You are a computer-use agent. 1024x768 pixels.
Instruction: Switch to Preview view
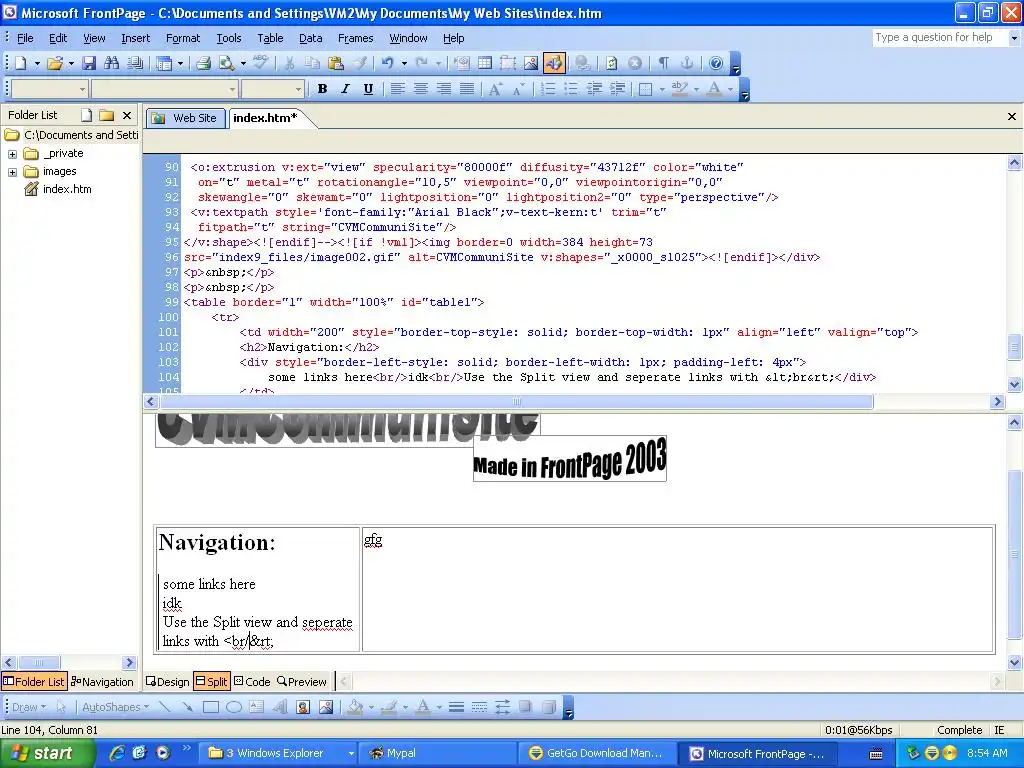[x=302, y=682]
